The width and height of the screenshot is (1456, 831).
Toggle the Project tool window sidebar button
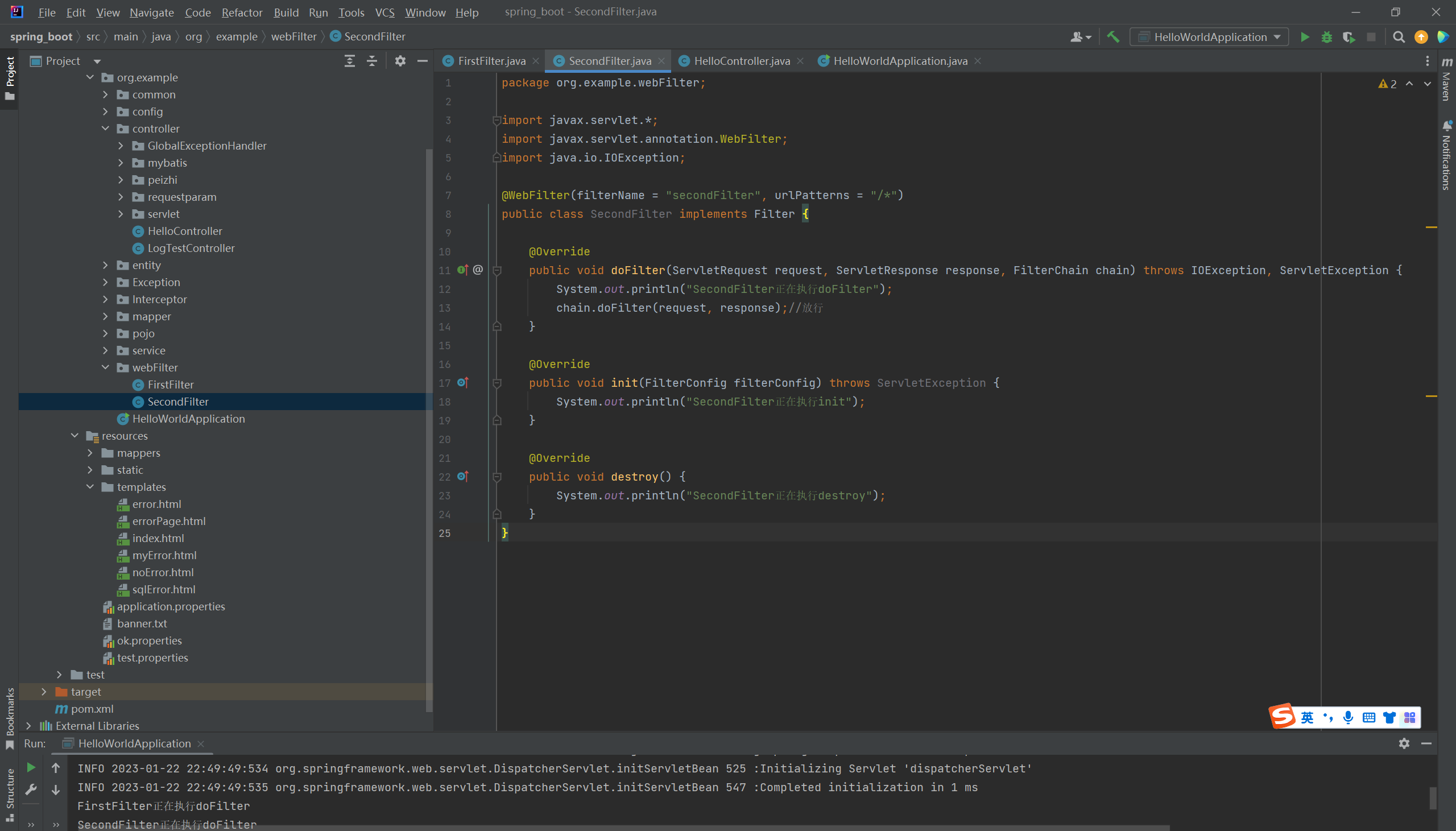[10, 77]
